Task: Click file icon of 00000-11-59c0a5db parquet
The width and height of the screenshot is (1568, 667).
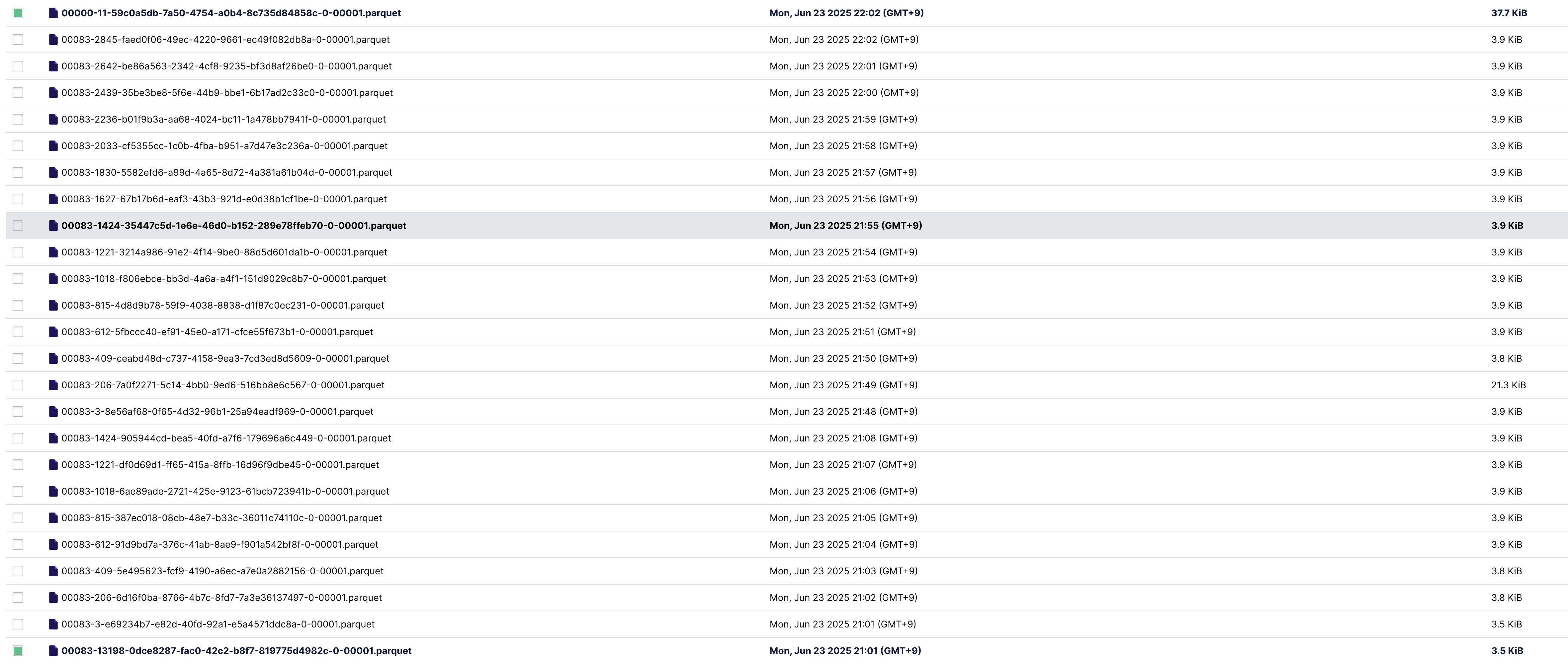Action: click(x=53, y=13)
